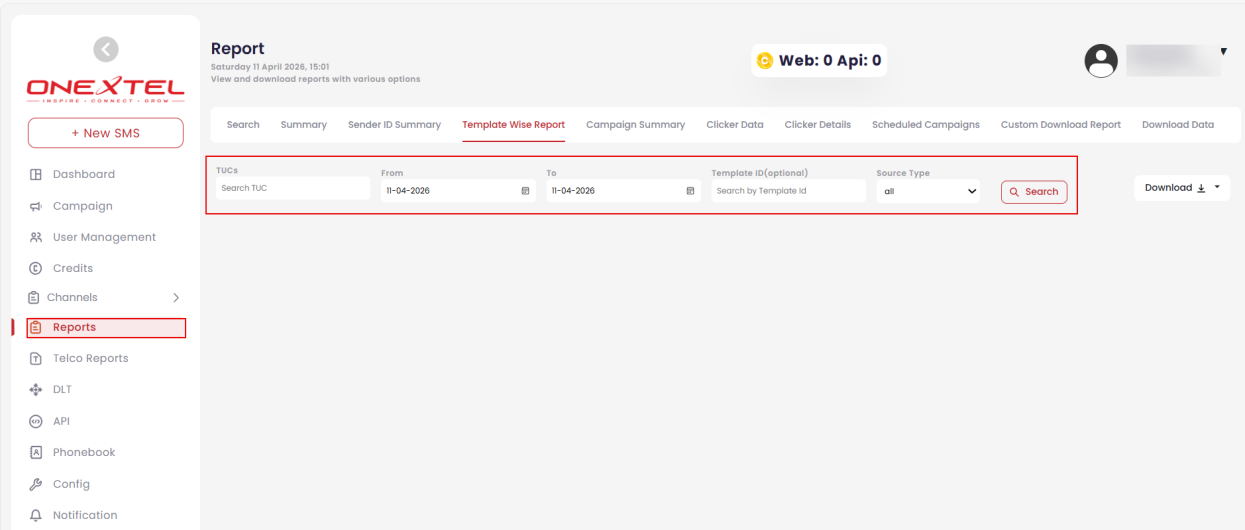
Task: Click the Report page heading
Action: click(238, 49)
